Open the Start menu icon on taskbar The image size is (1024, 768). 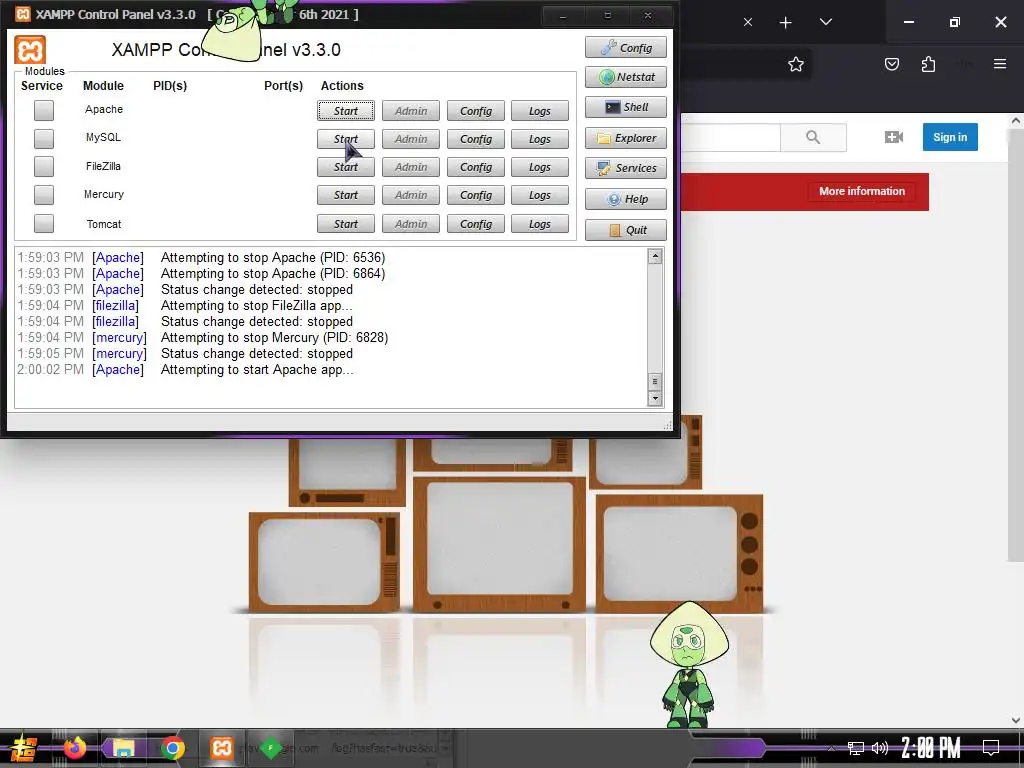22,748
